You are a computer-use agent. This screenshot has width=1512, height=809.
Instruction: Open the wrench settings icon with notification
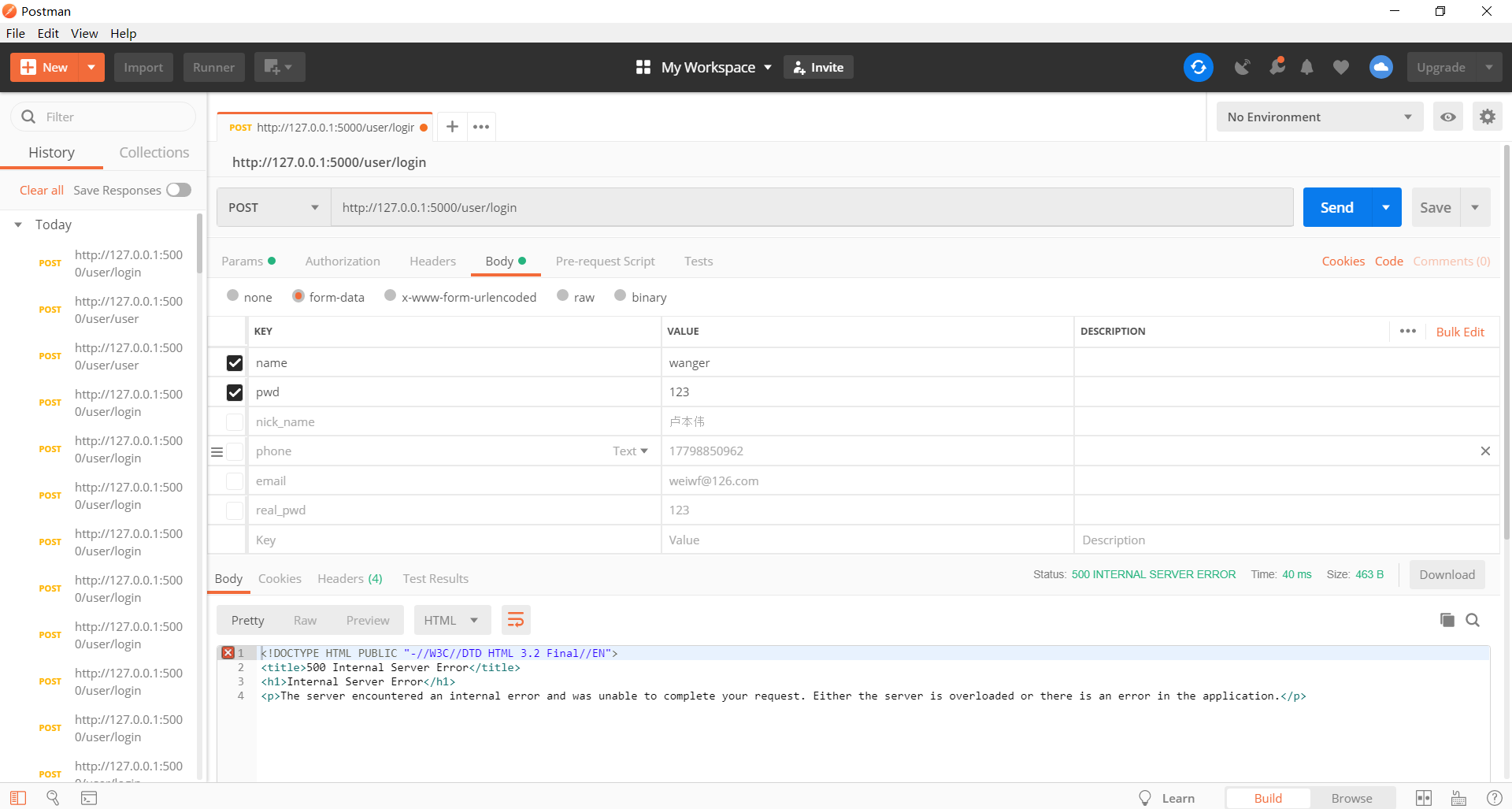pyautogui.click(x=1277, y=67)
